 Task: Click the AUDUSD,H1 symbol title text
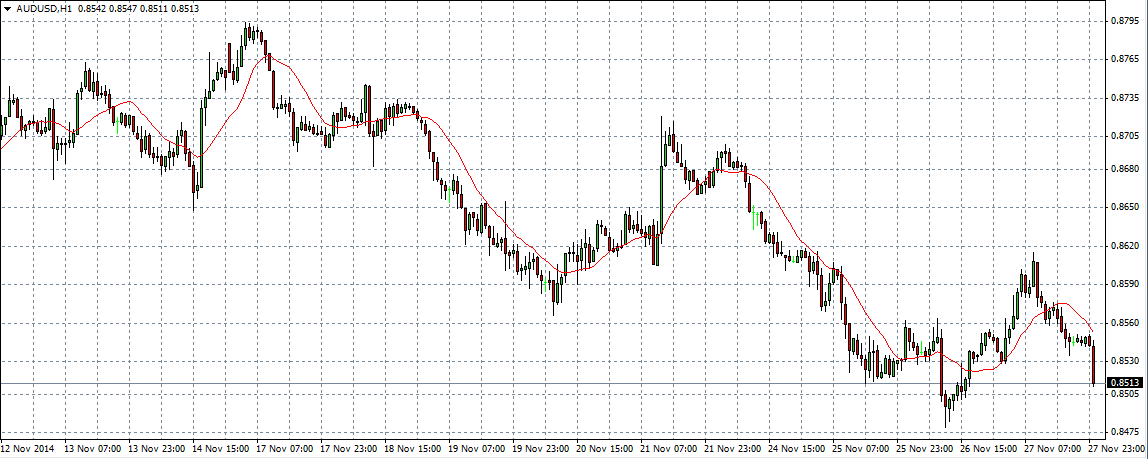[x=45, y=8]
